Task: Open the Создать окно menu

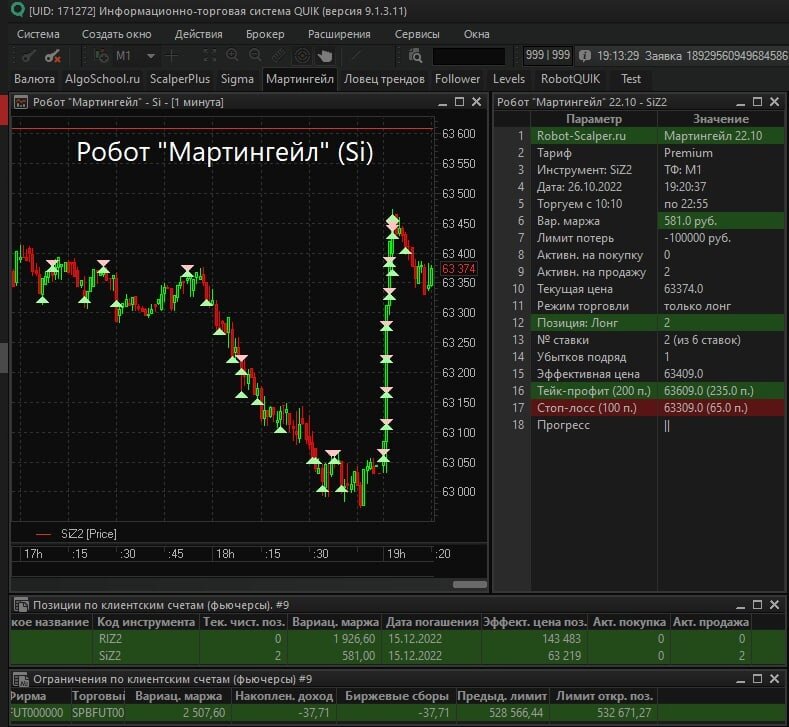Action: tap(117, 34)
